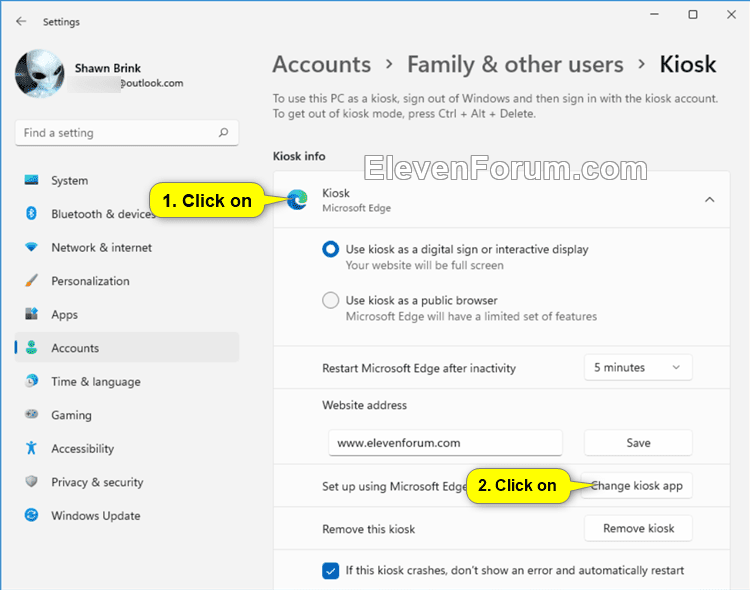The image size is (750, 590).
Task: Go to Network & internet
Action: click(127, 247)
